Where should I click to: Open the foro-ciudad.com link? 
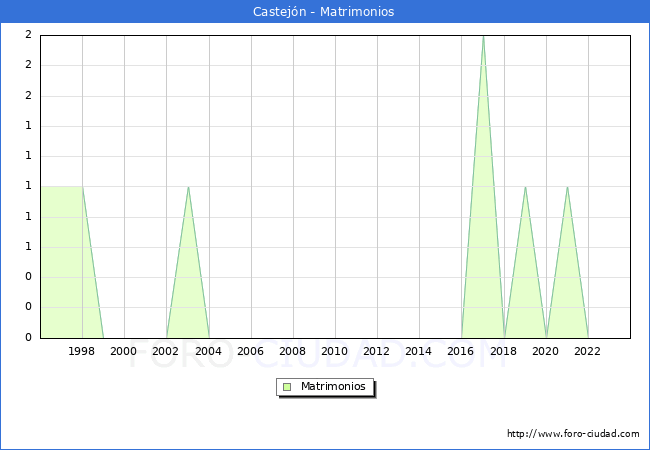tap(573, 434)
